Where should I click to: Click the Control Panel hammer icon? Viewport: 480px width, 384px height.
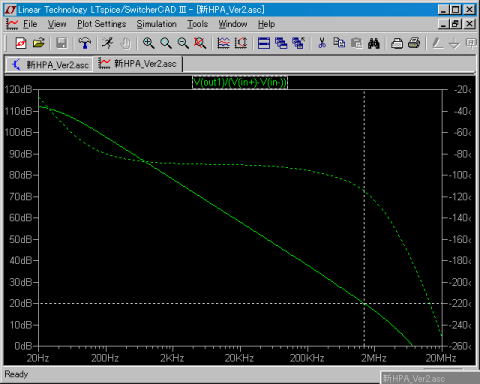[84, 43]
